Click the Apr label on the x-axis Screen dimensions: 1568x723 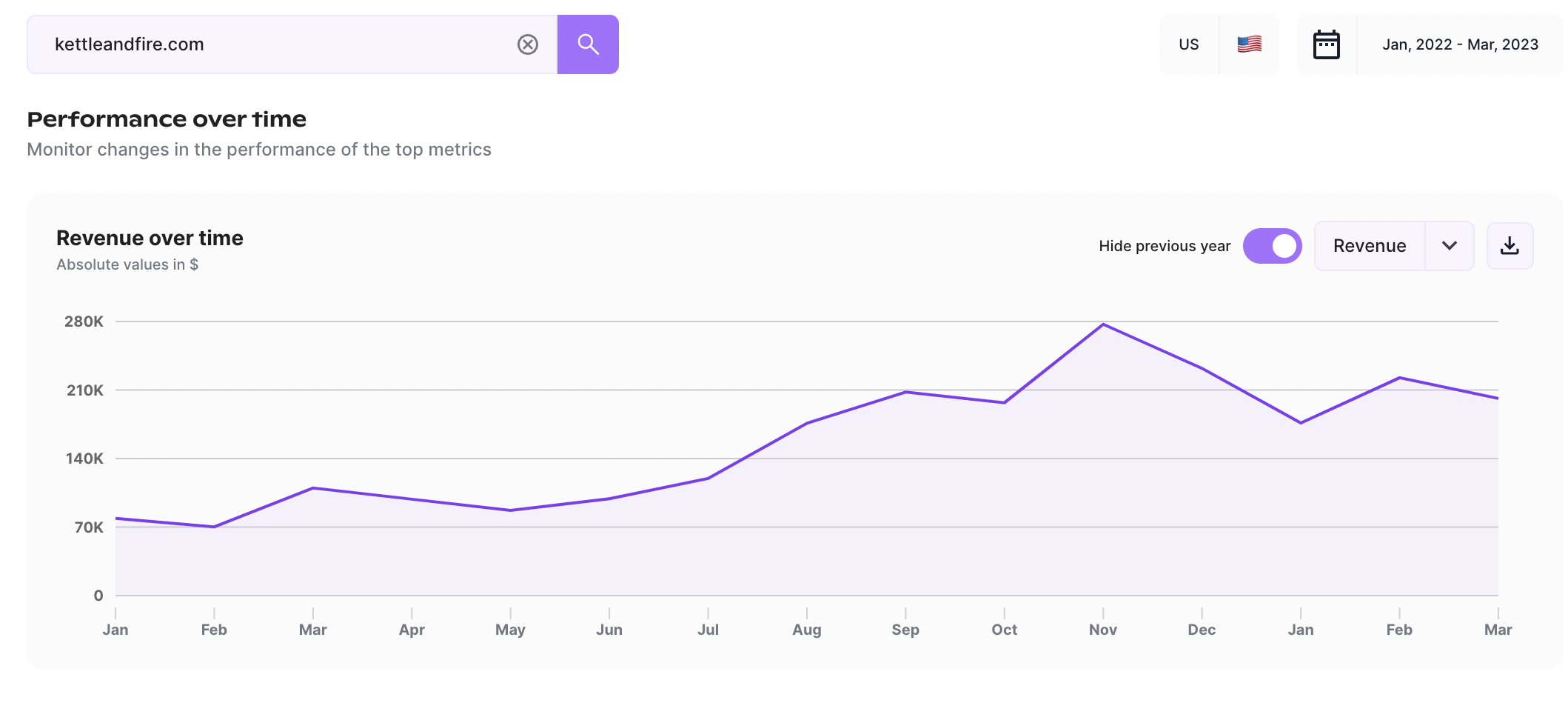(x=412, y=630)
